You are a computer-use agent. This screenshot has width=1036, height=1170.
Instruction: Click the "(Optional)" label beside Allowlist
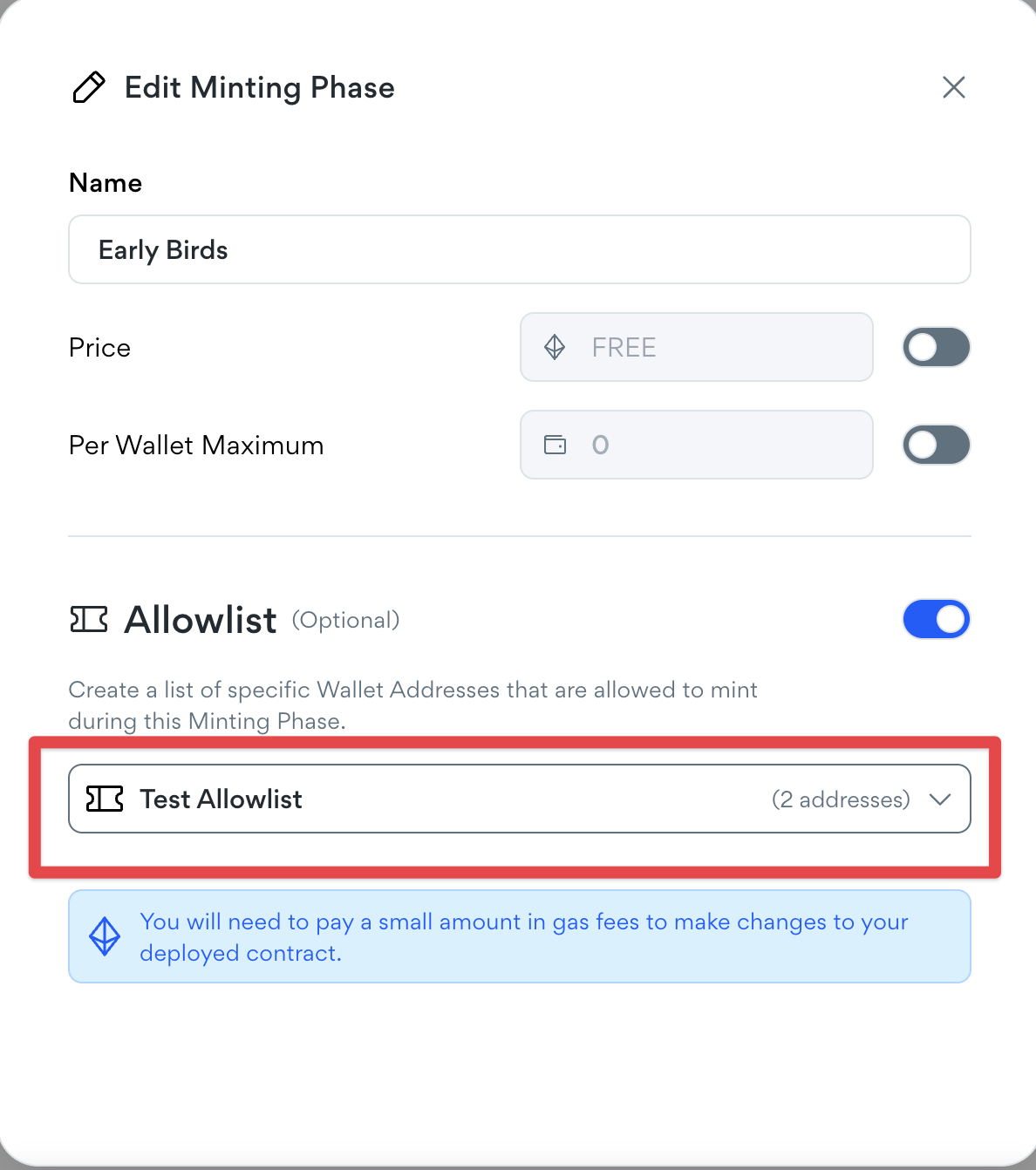click(345, 620)
